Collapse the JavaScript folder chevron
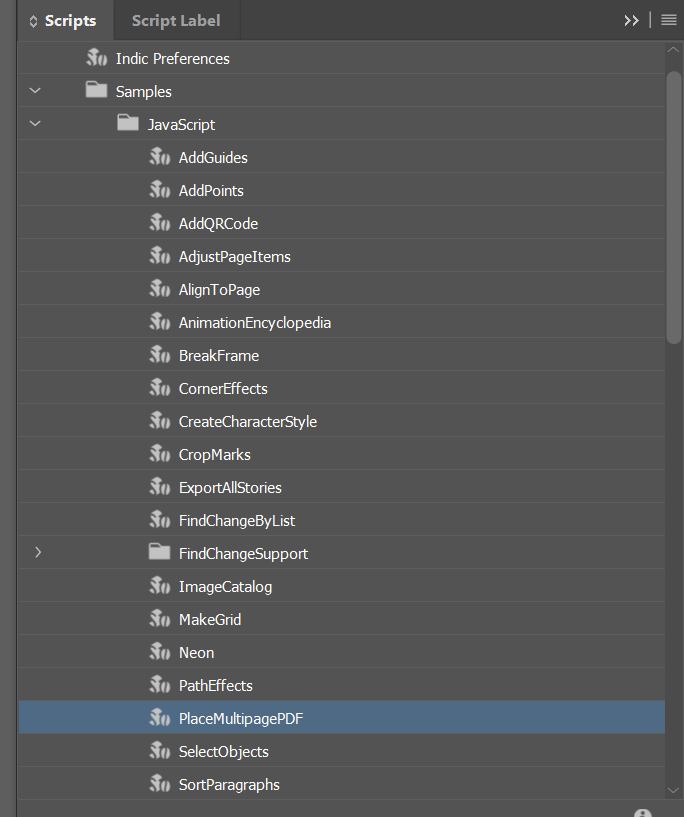Screen dimensions: 684x817 click(36, 124)
